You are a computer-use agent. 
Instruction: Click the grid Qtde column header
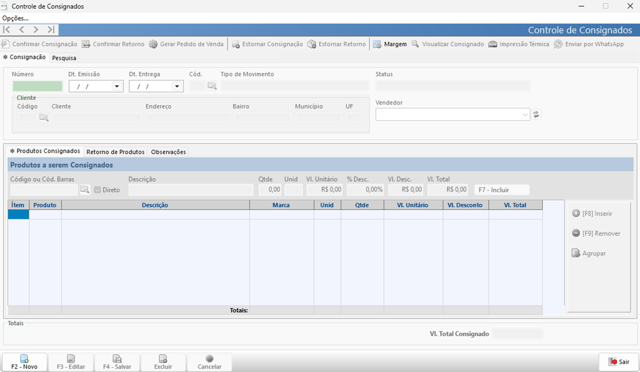(x=362, y=205)
